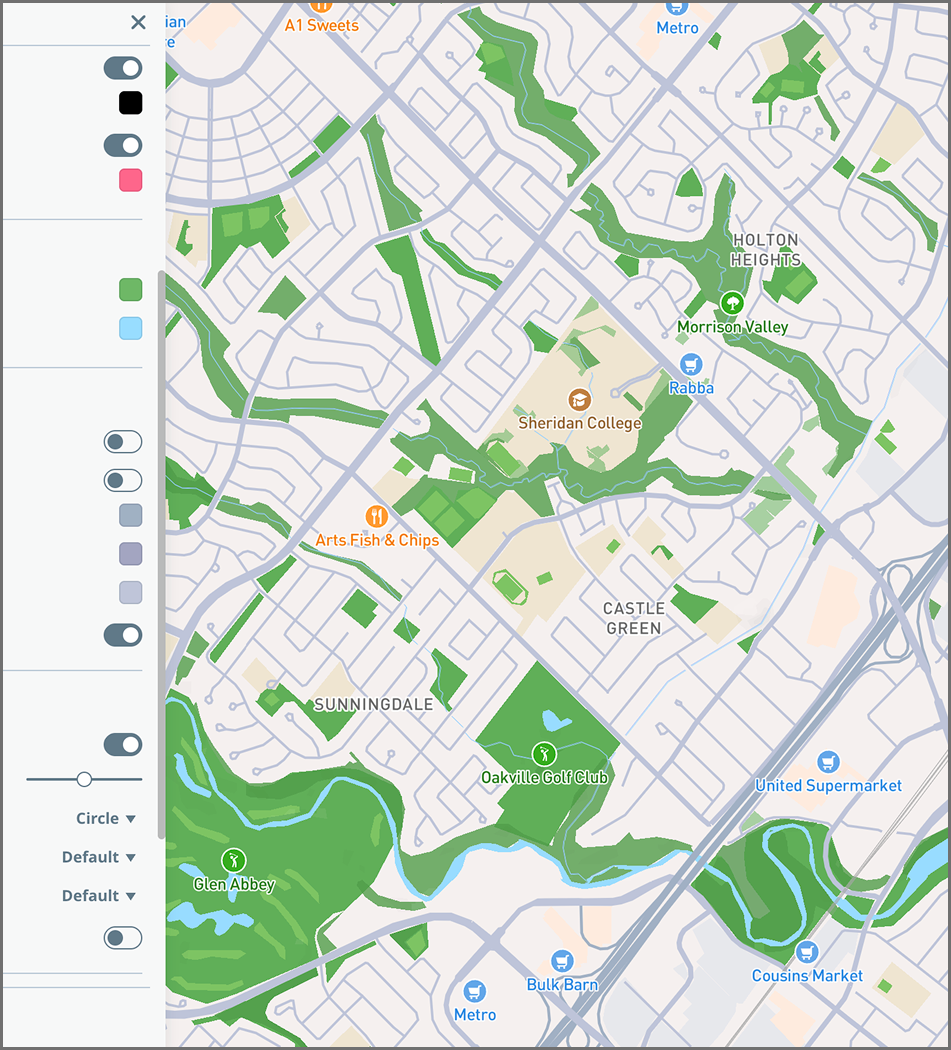The image size is (951, 1050).
Task: Enable the switch below the Default dropdowns
Action: pyautogui.click(x=123, y=938)
